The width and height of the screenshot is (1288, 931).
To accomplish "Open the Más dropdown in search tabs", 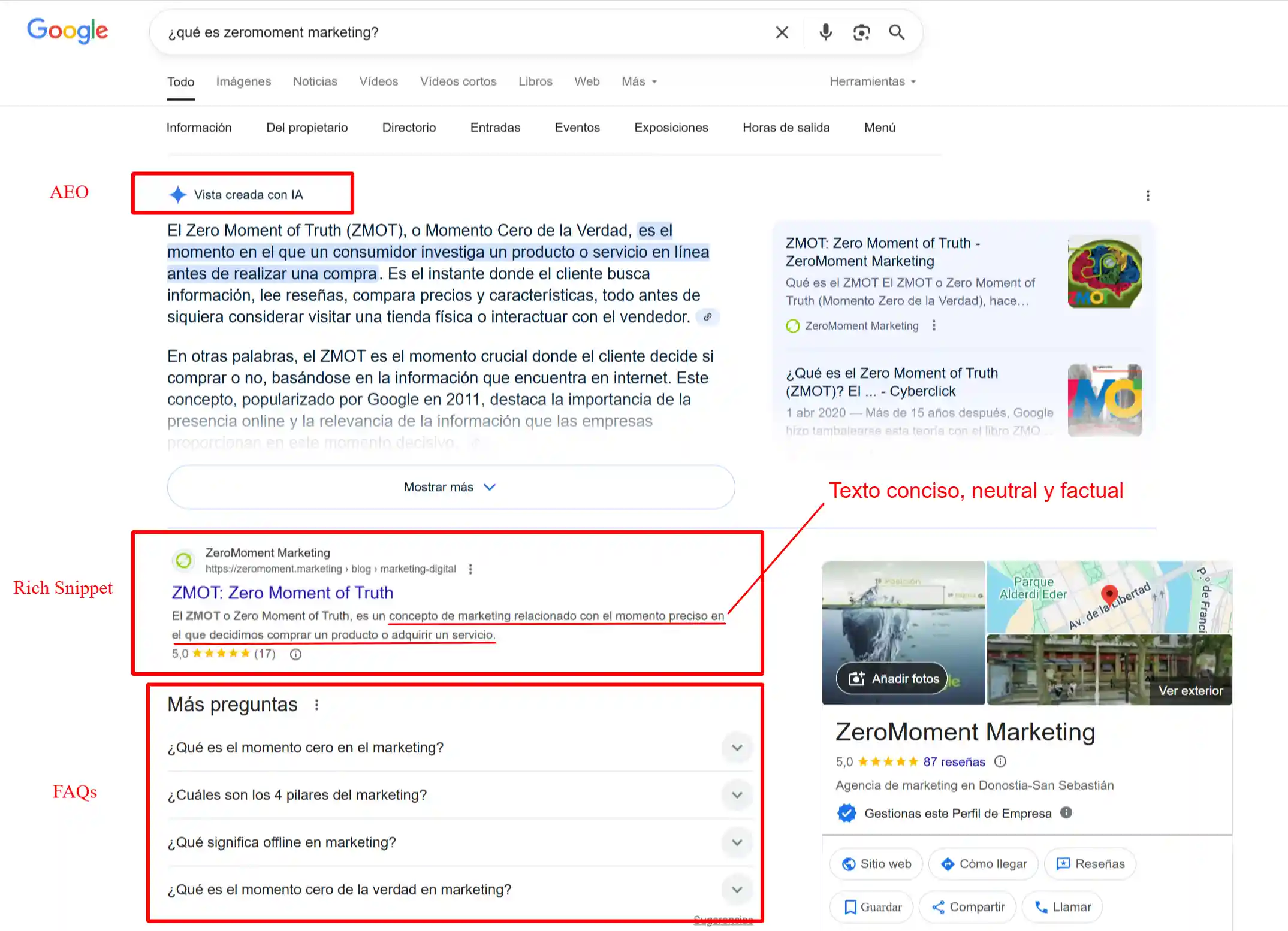I will pos(639,81).
